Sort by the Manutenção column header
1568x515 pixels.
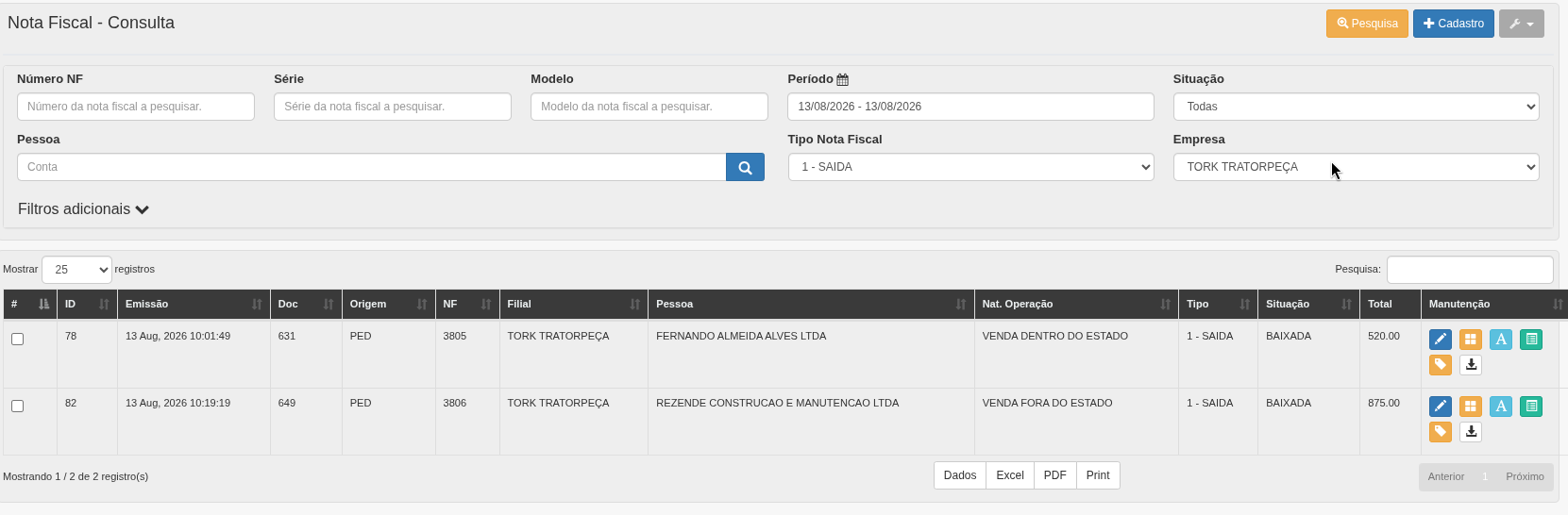[x=1495, y=304]
